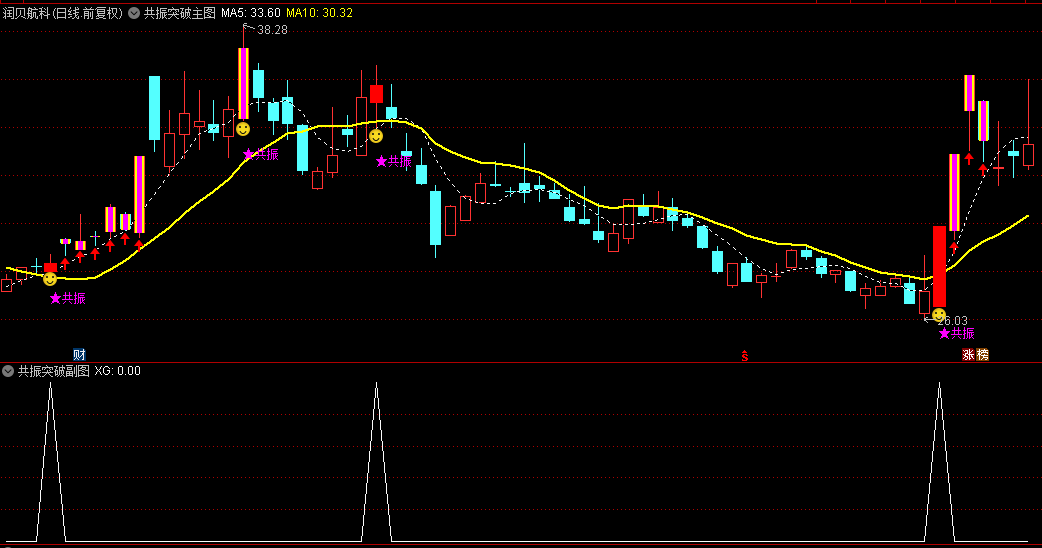Open the dropdown icon beside 润贝航科 title

[134, 13]
